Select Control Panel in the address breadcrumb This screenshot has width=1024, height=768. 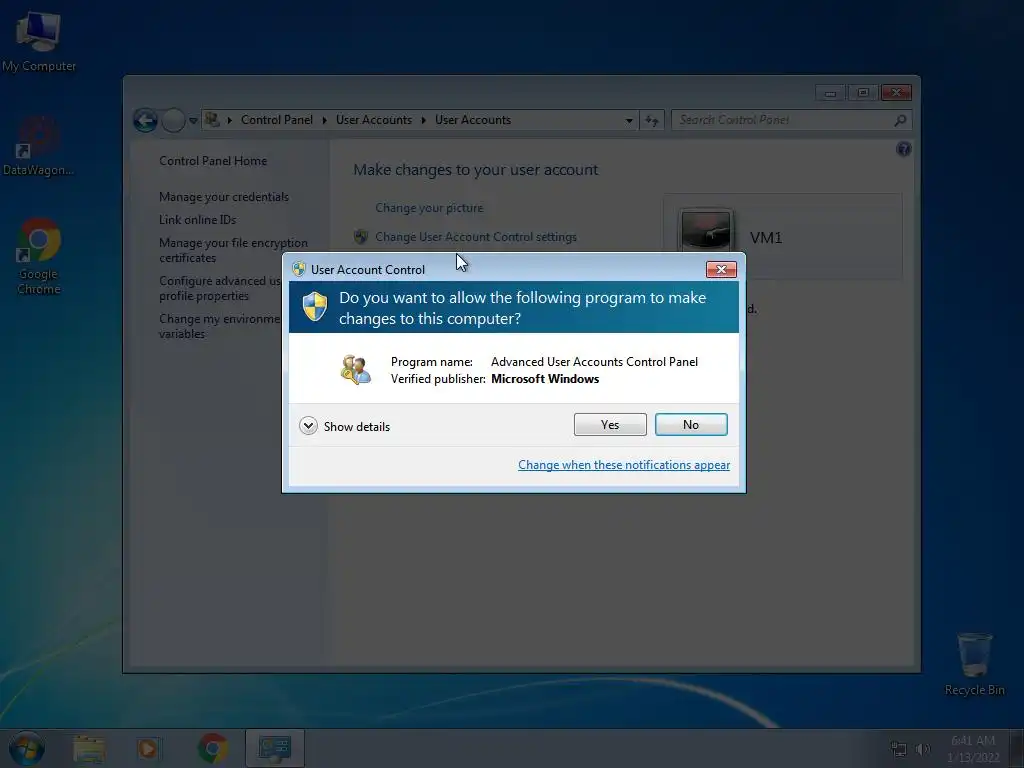(x=276, y=120)
